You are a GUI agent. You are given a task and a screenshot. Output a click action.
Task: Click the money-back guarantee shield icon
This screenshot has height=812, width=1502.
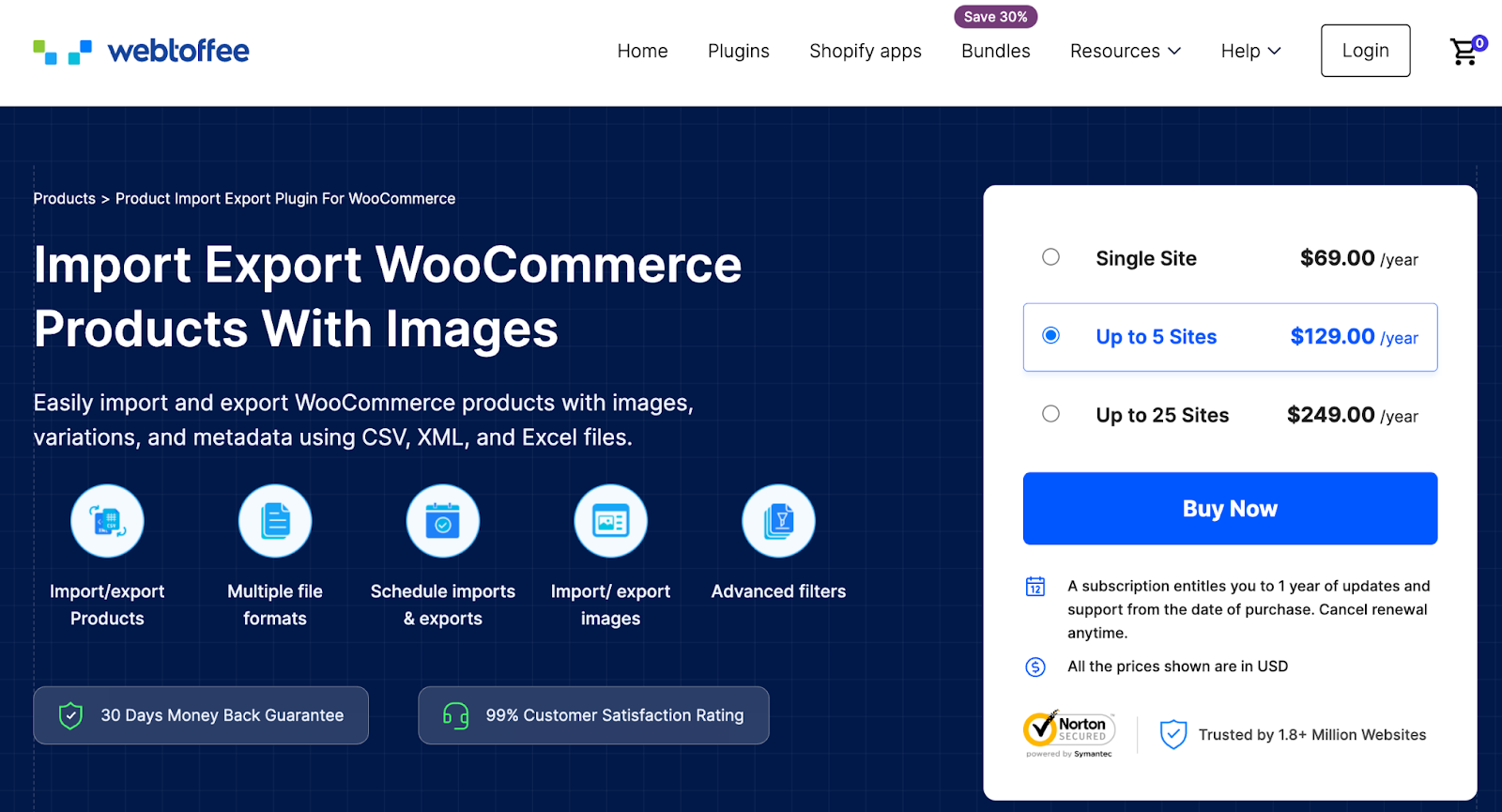click(70, 715)
